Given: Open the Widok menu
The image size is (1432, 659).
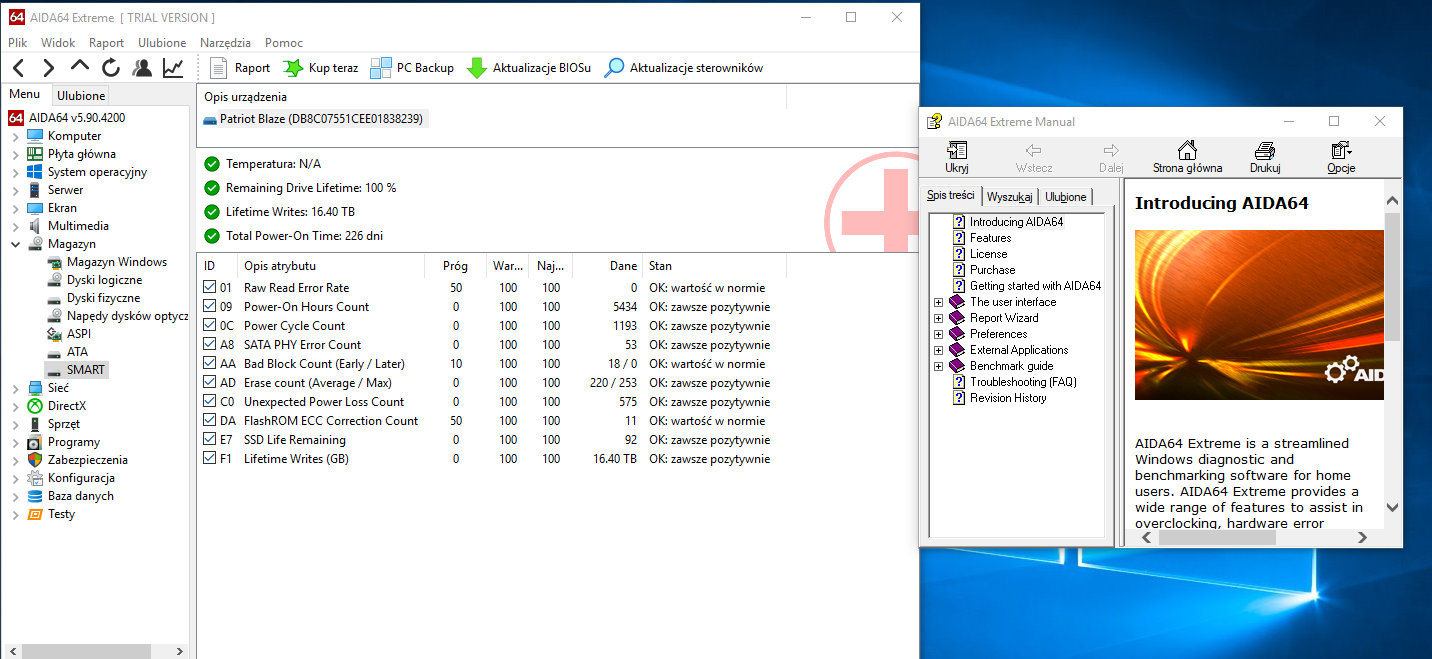Looking at the screenshot, I should tap(58, 43).
